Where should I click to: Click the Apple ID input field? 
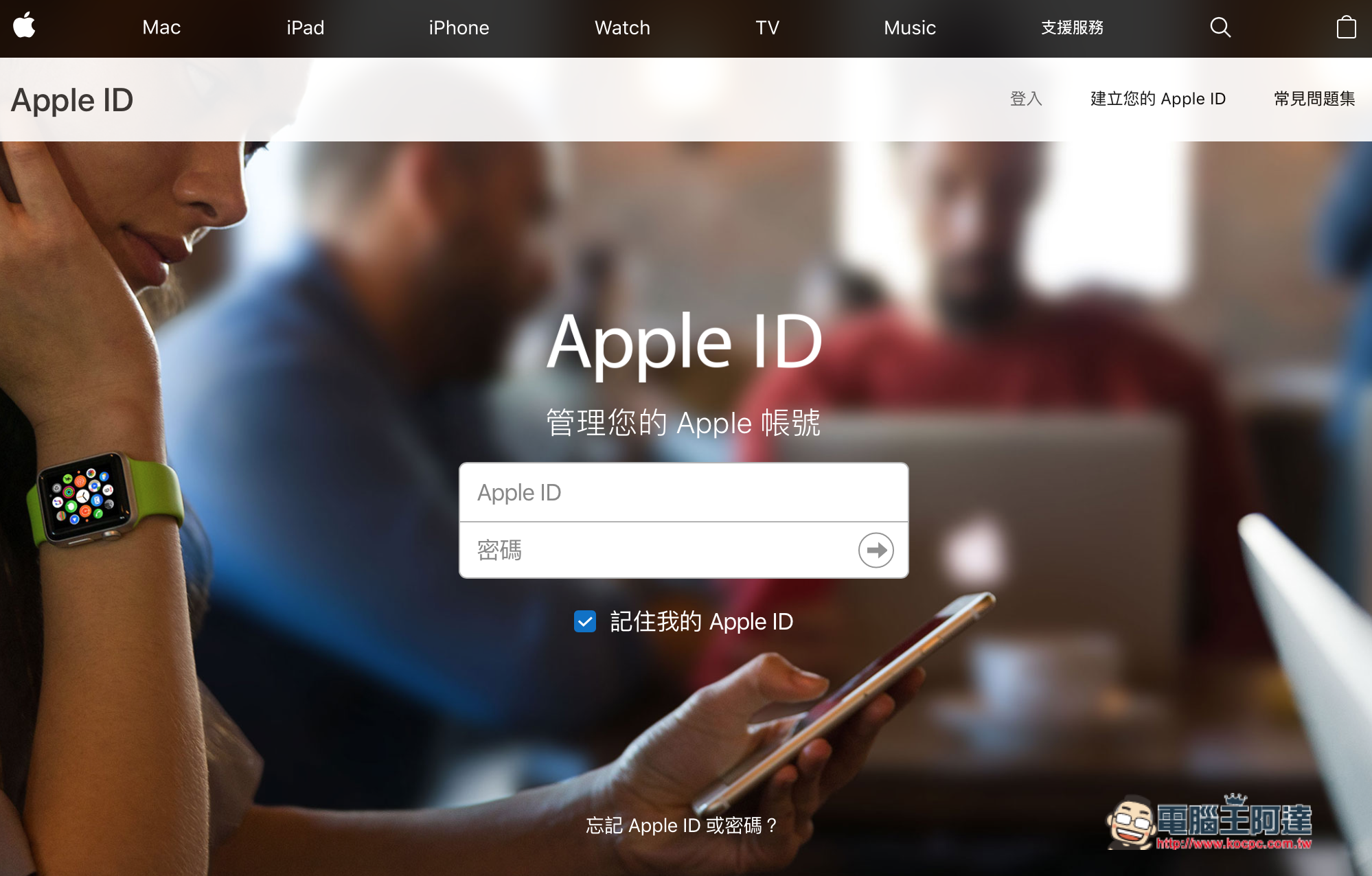pyautogui.click(x=683, y=490)
